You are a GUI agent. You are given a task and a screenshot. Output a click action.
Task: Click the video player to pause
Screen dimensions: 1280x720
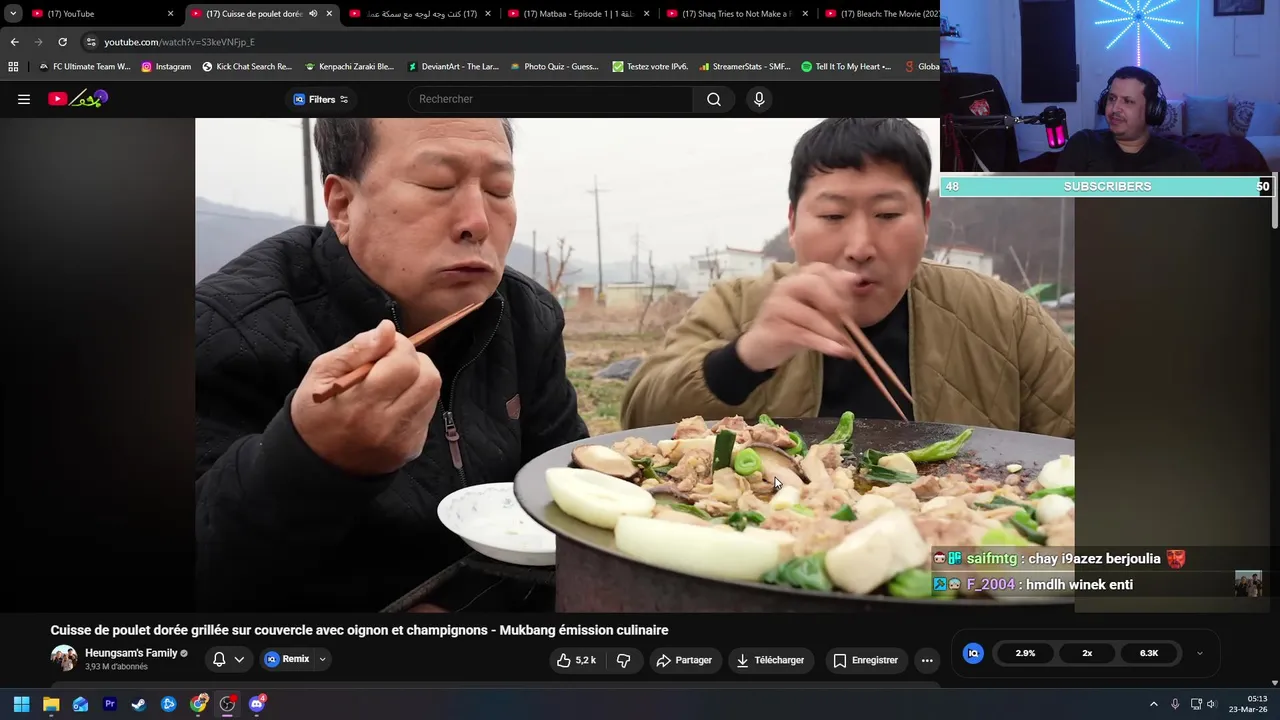(x=634, y=365)
